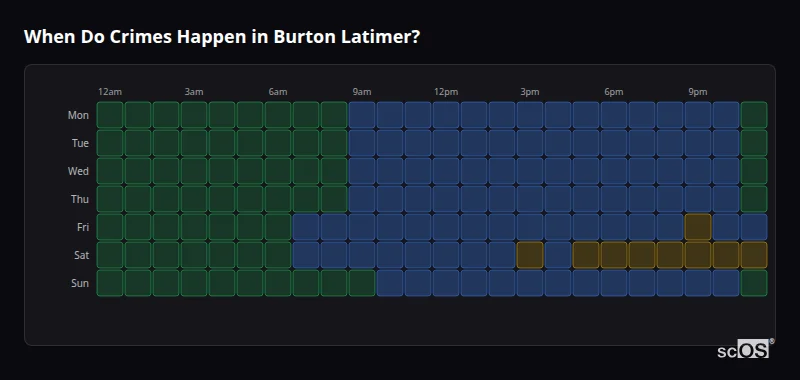Click the Fri row label
800x380 pixels.
(x=83, y=227)
